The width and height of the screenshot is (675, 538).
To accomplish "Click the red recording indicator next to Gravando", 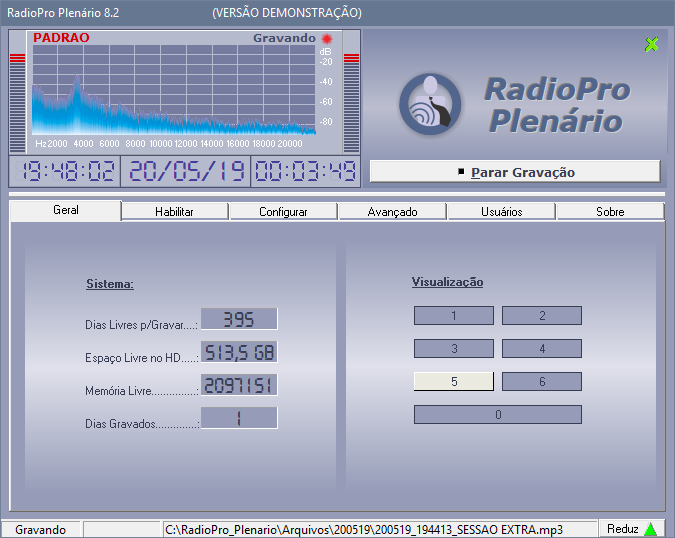I will 327,39.
